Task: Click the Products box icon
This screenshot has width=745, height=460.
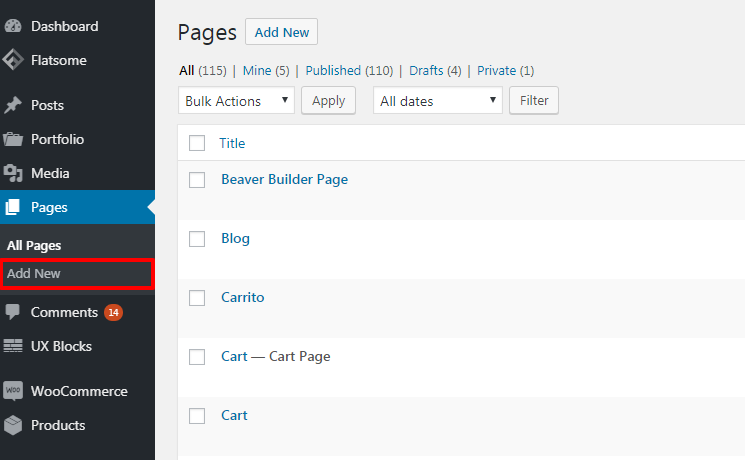Action: pyautogui.click(x=13, y=425)
